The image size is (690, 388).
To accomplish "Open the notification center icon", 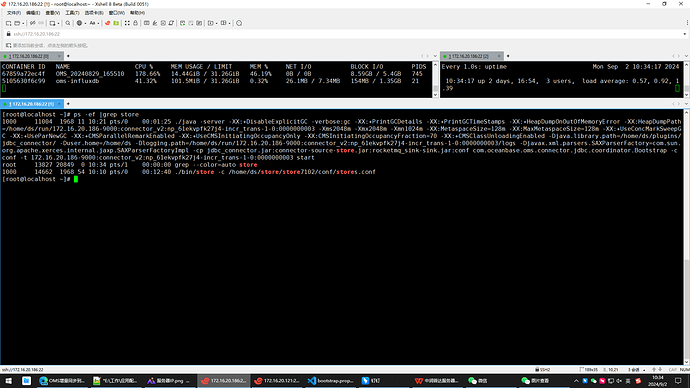I will (678, 381).
